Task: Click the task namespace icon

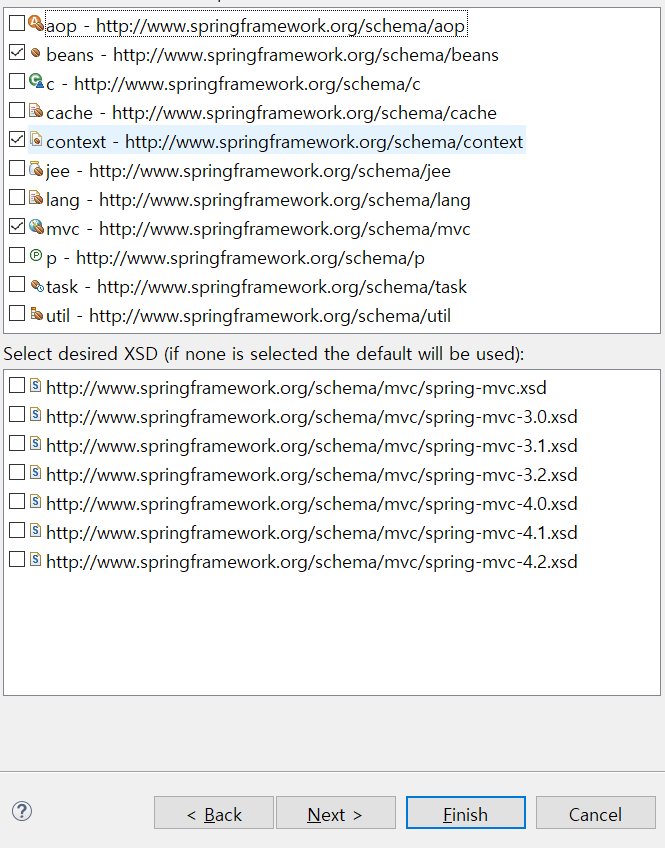Action: pos(37,286)
